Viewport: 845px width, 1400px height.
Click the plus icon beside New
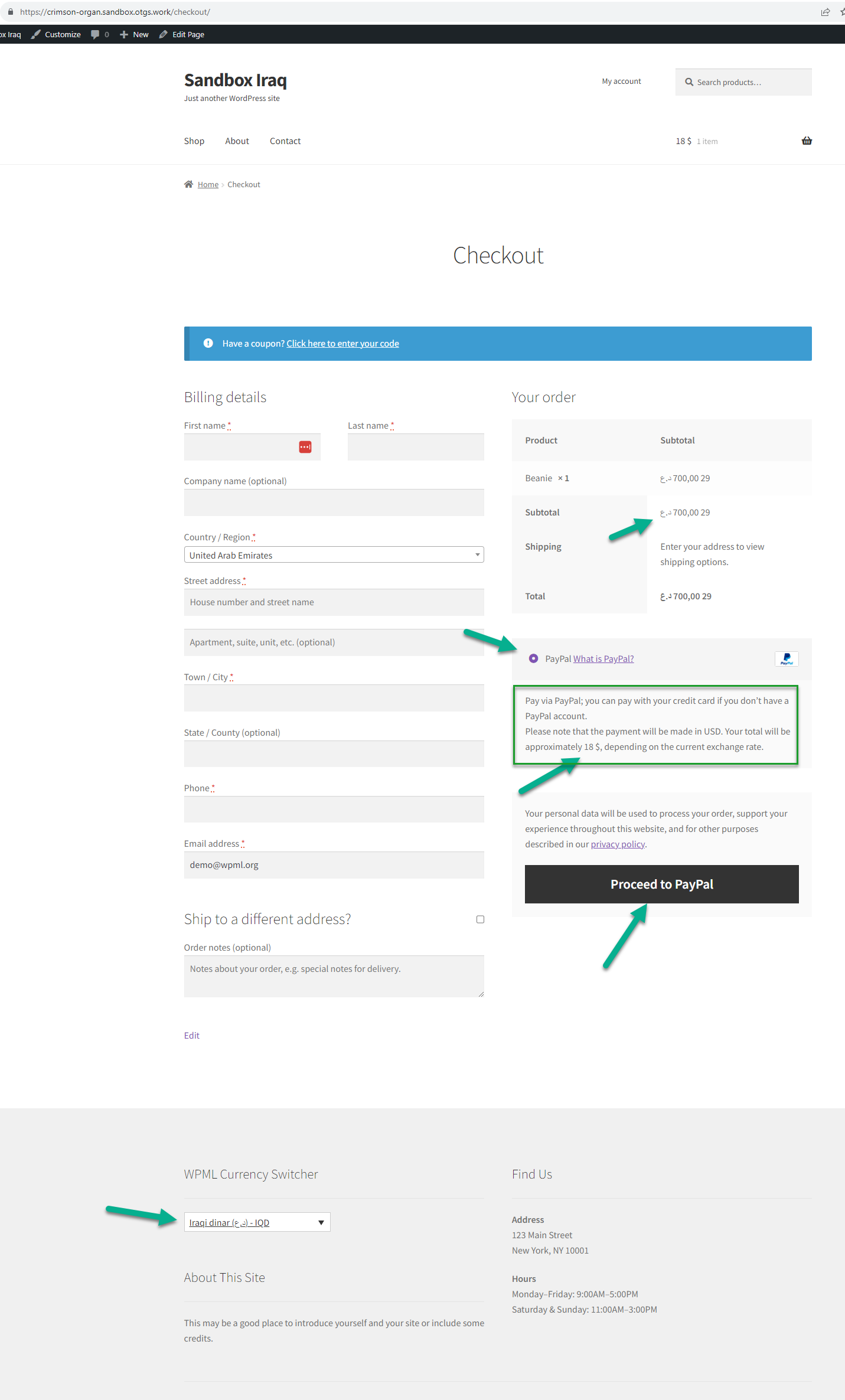124,34
